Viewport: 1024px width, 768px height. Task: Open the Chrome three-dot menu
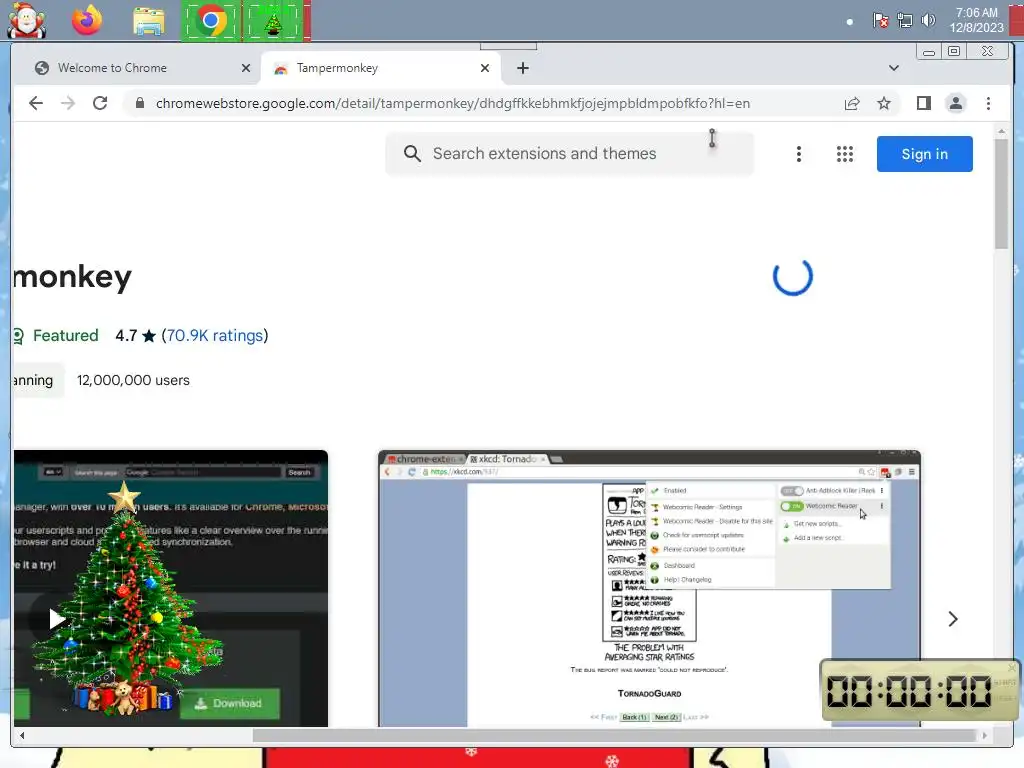pos(988,103)
